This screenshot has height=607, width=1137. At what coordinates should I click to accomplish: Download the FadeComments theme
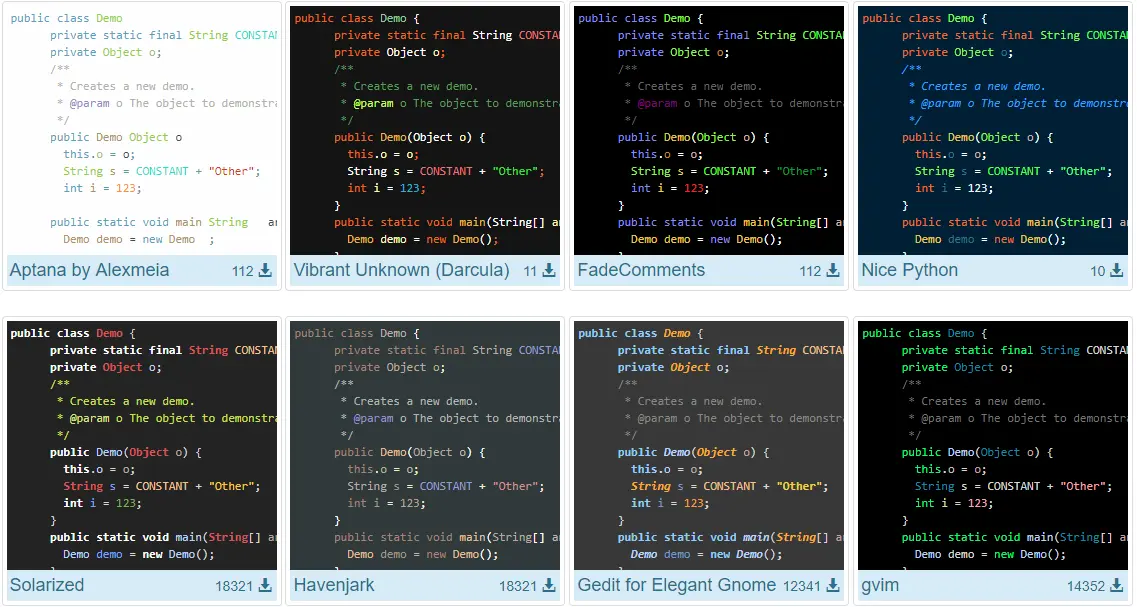click(x=833, y=271)
